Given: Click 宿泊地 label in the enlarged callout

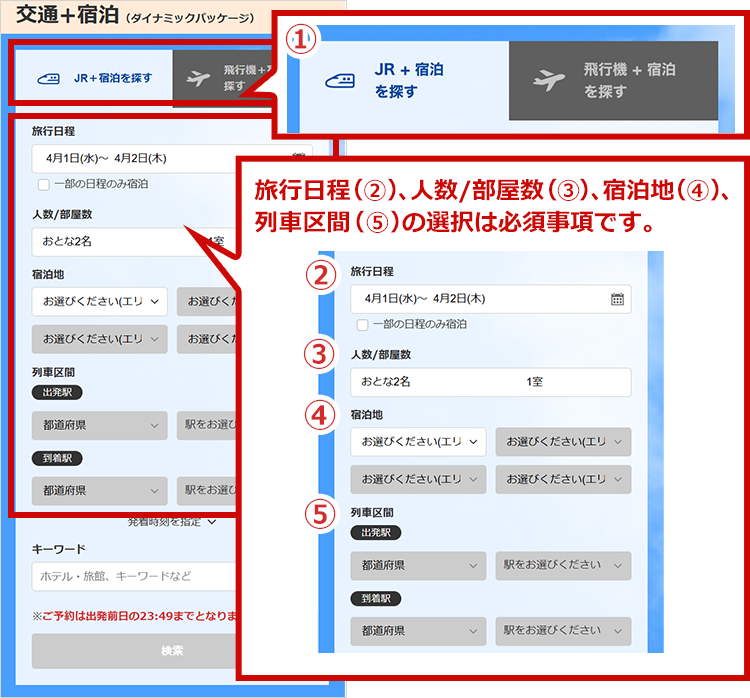Looking at the screenshot, I should 367,415.
